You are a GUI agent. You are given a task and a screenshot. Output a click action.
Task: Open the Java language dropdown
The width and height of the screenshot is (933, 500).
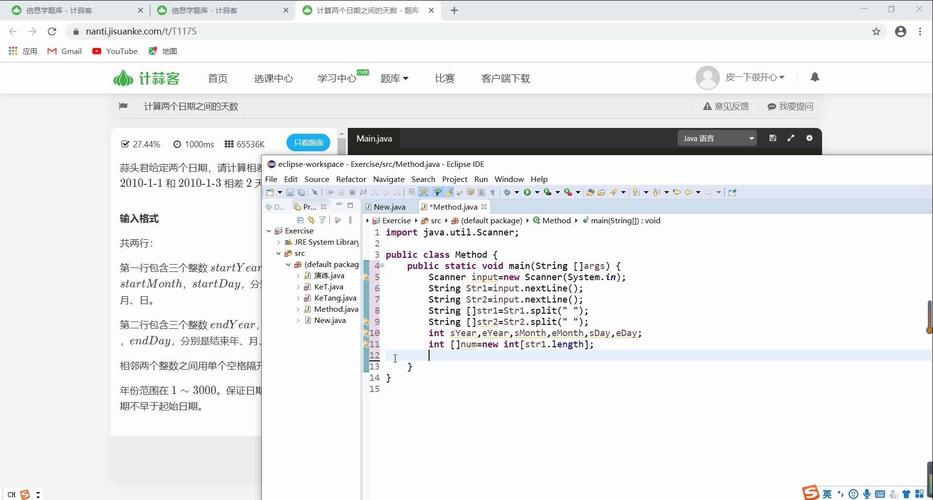click(716, 138)
